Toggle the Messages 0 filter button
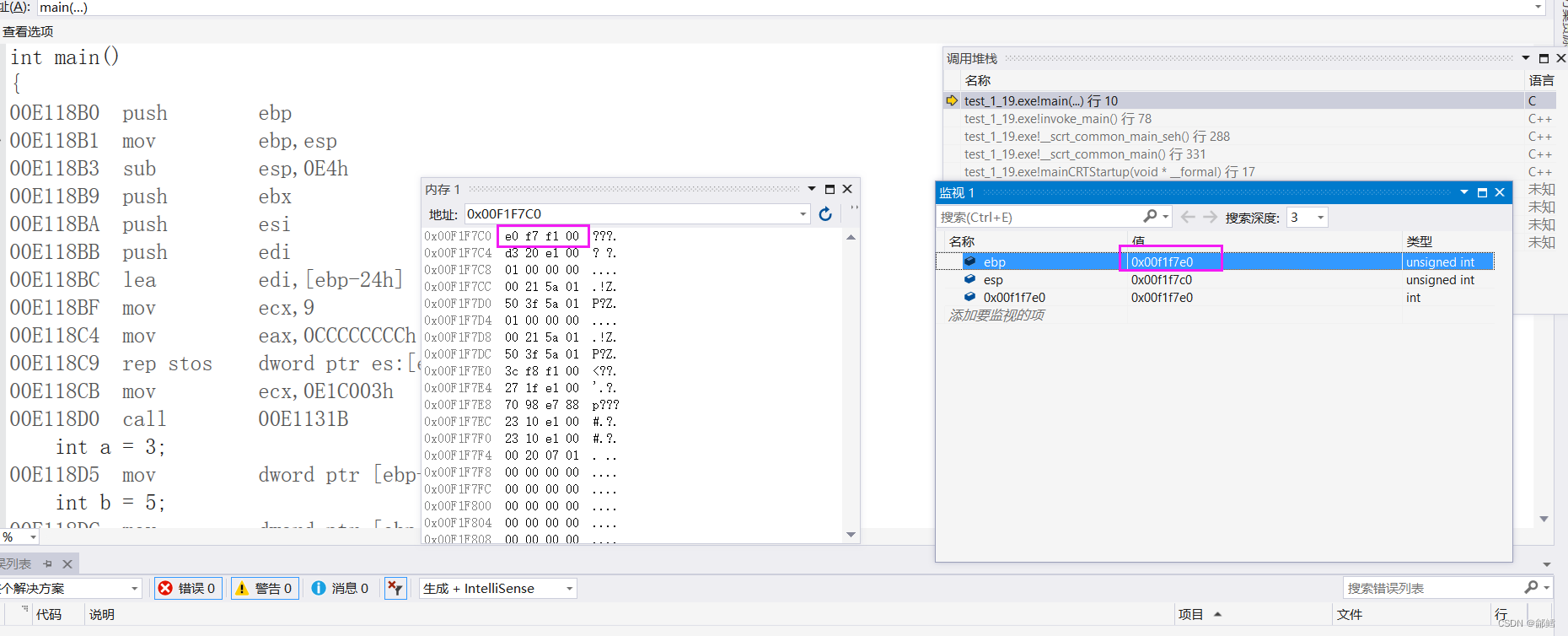This screenshot has width=1568, height=636. click(340, 588)
